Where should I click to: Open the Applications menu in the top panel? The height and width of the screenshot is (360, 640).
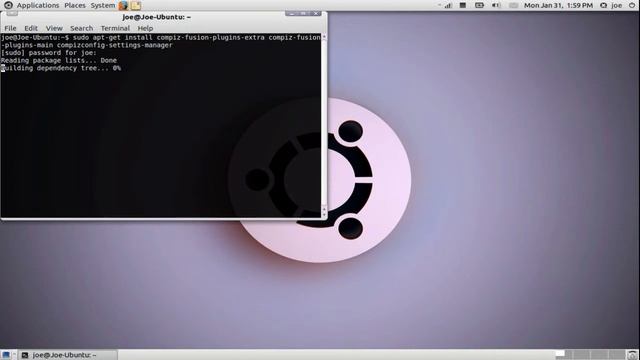[38, 5]
